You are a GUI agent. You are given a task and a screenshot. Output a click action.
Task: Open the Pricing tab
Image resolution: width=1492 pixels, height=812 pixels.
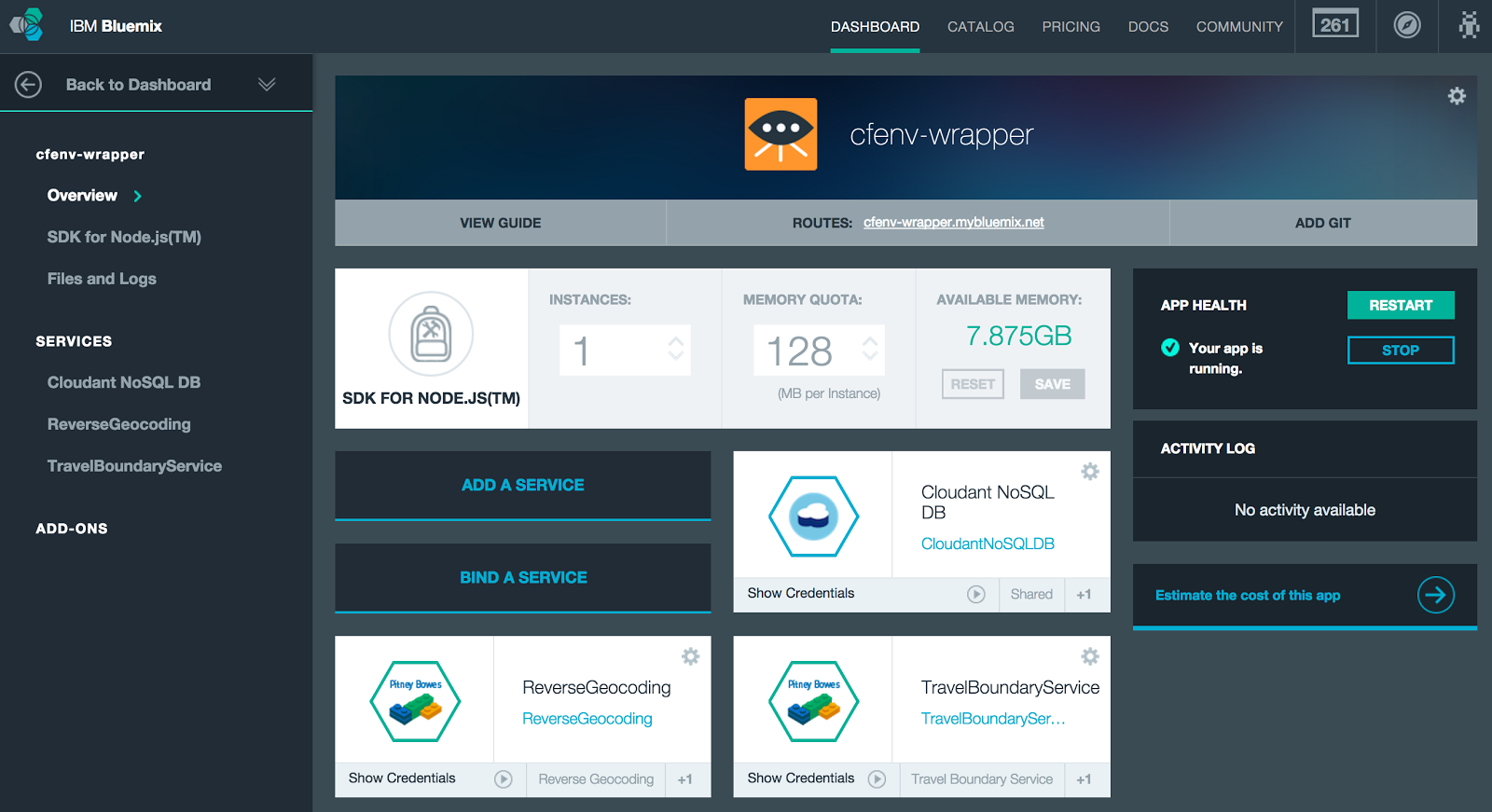(x=1071, y=26)
